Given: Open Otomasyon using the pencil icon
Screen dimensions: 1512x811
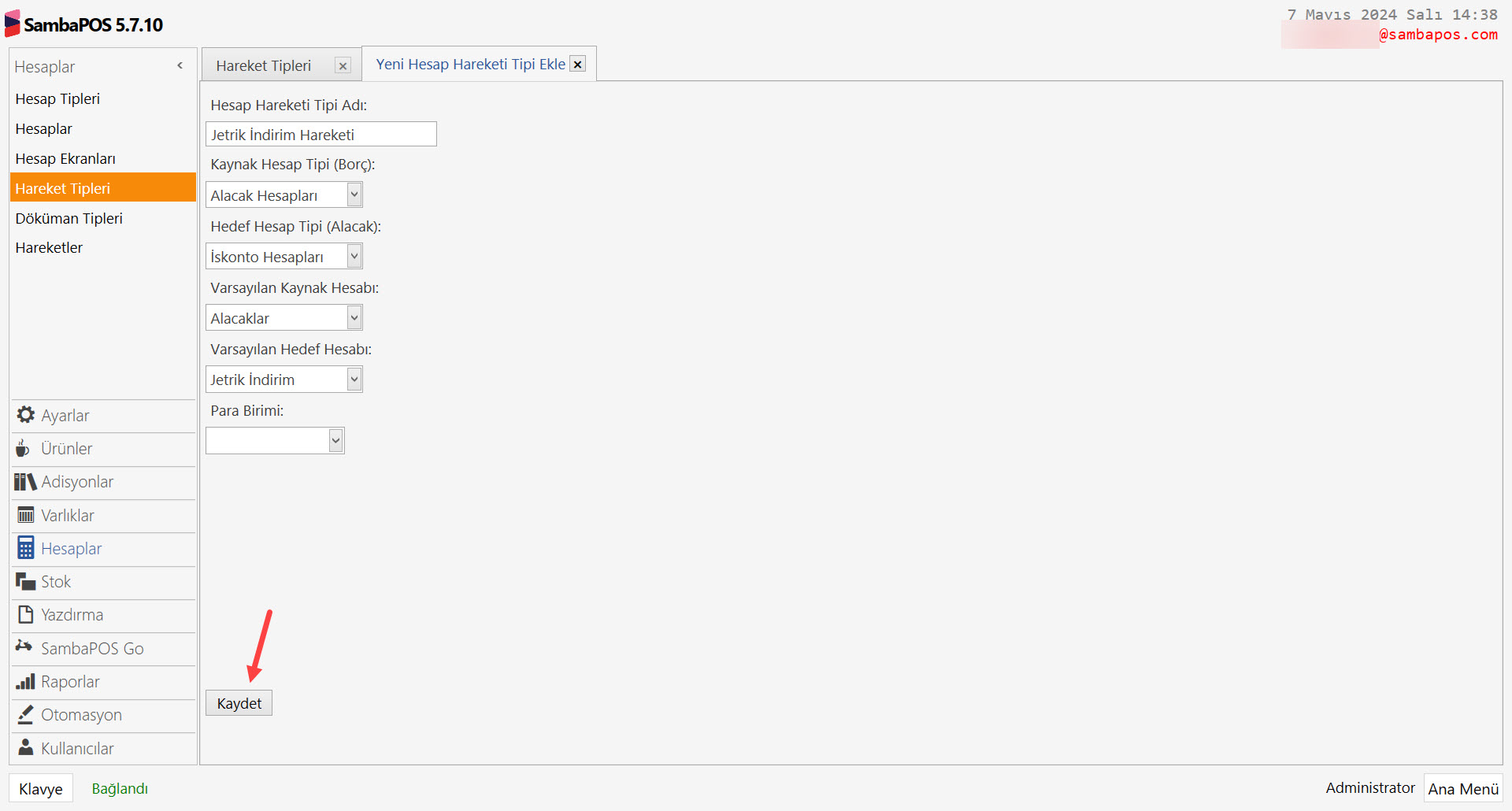Looking at the screenshot, I should pyautogui.click(x=25, y=715).
